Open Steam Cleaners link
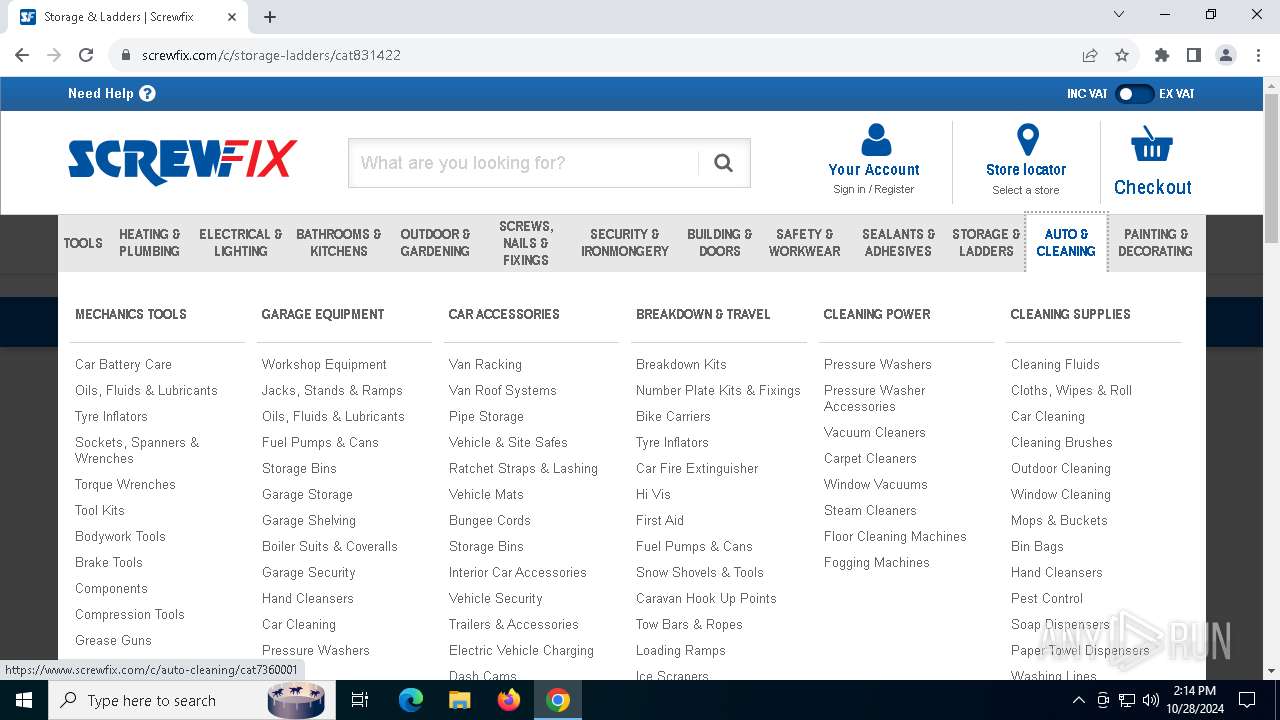1280x720 pixels. 870,510
